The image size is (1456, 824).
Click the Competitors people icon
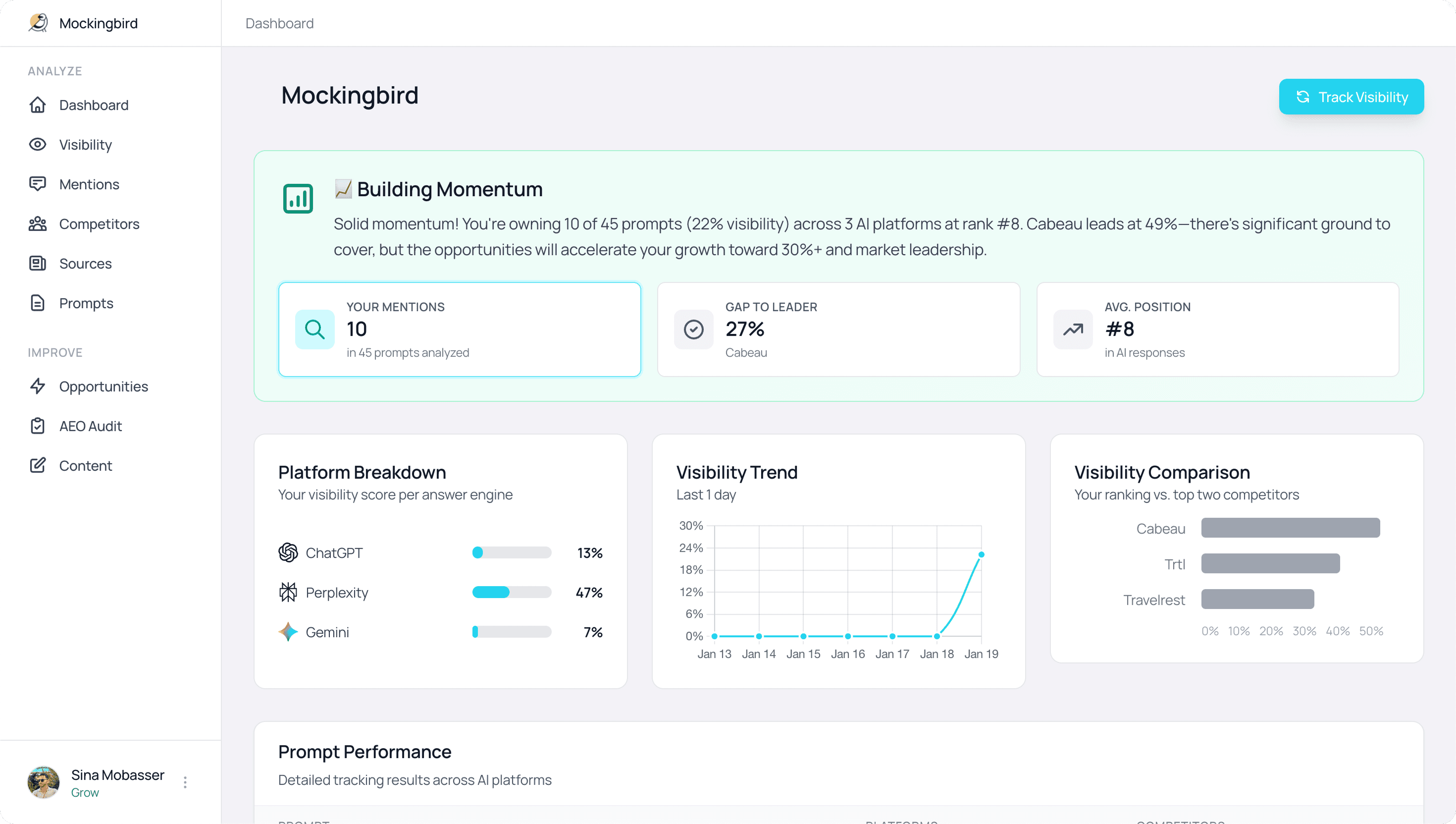tap(37, 224)
